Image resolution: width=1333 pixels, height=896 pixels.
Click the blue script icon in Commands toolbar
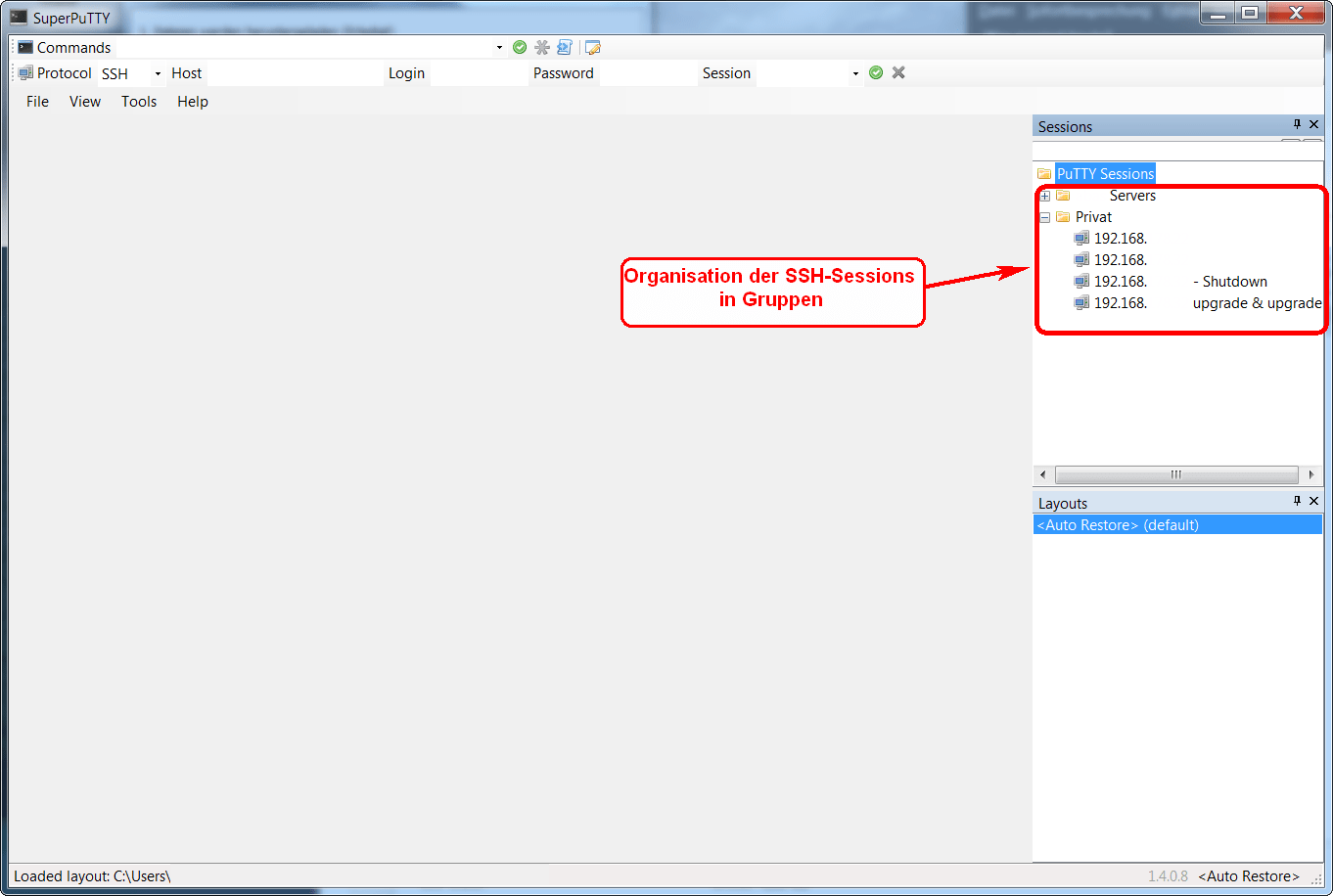click(565, 47)
